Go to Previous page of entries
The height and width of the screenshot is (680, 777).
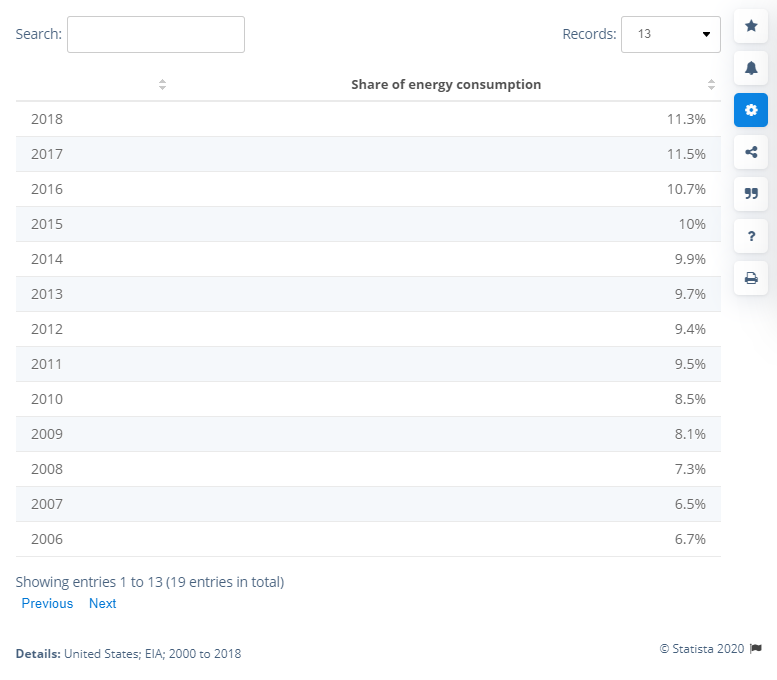pyautogui.click(x=47, y=603)
